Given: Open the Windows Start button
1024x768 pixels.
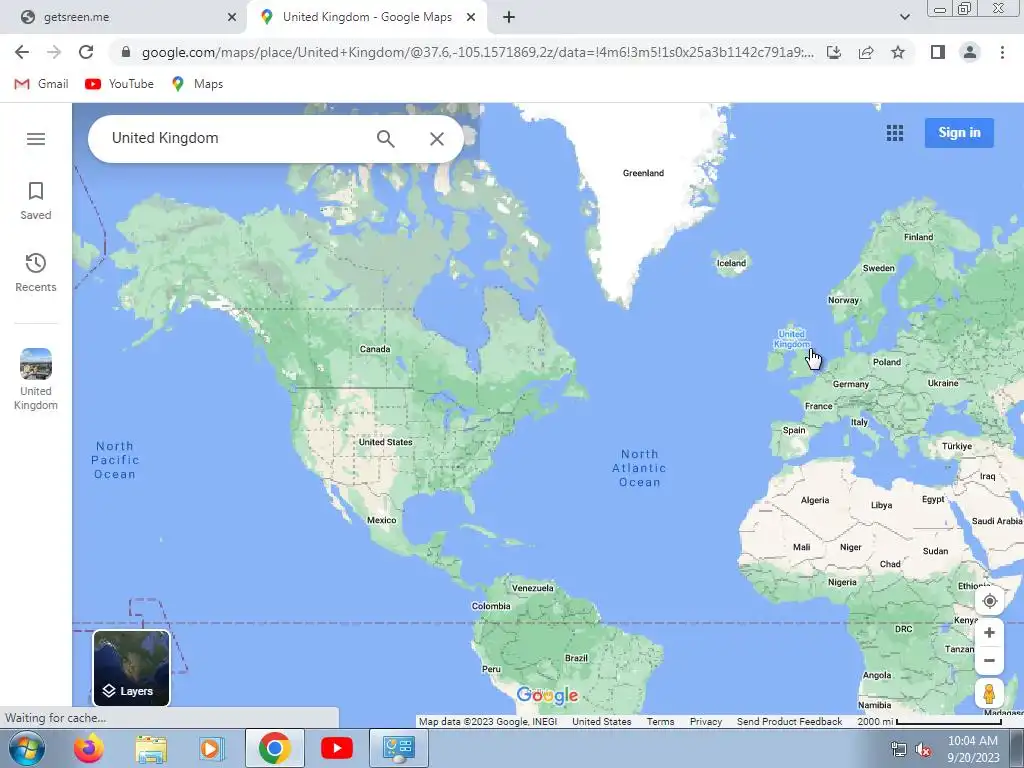Looking at the screenshot, I should (x=26, y=748).
